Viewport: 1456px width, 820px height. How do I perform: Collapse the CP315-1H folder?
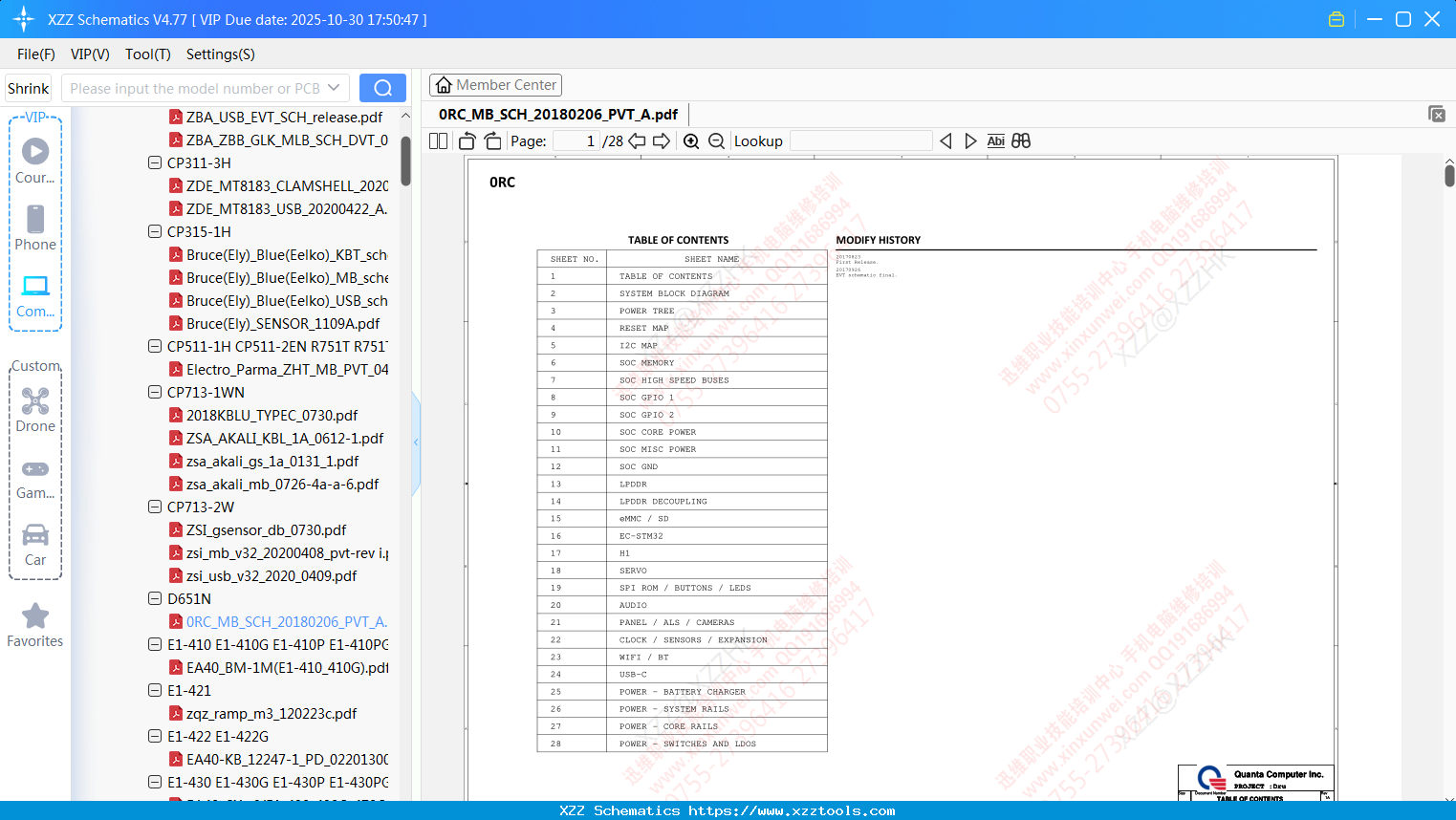click(x=155, y=231)
